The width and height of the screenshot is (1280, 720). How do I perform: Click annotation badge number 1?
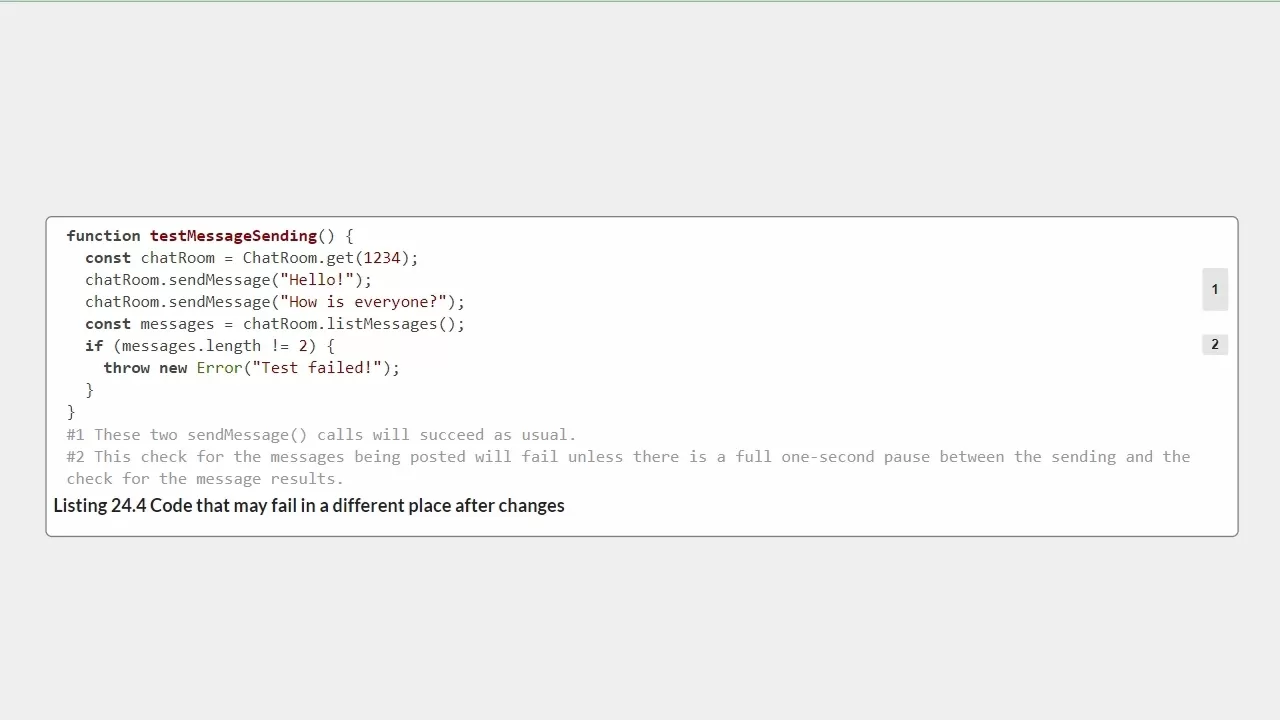tap(1215, 289)
